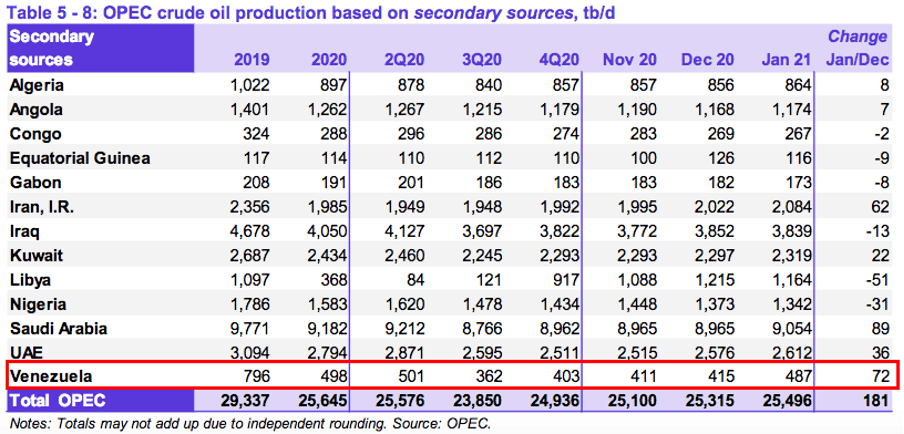Click the Change Jan/Dec column header
This screenshot has height=434, width=904.
[x=857, y=50]
